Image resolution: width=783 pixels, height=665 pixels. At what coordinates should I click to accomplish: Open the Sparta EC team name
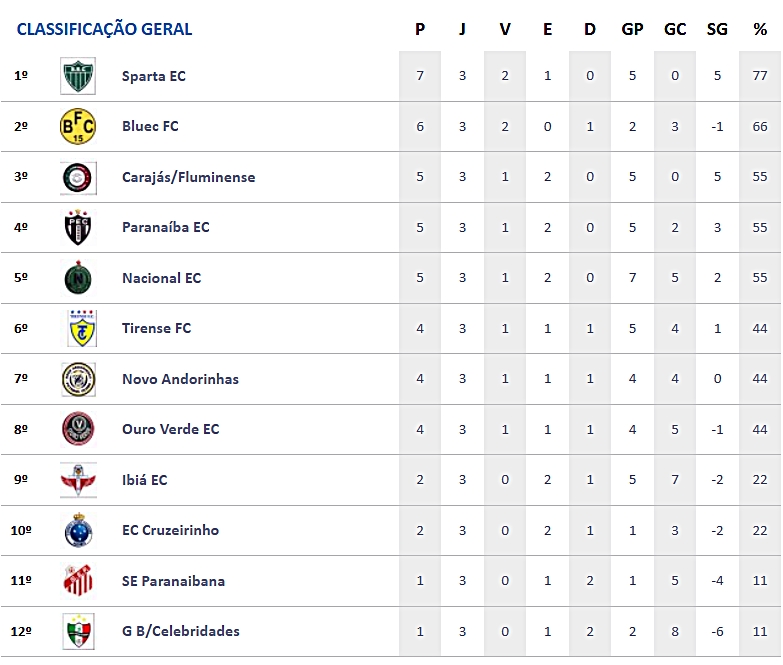coord(153,76)
